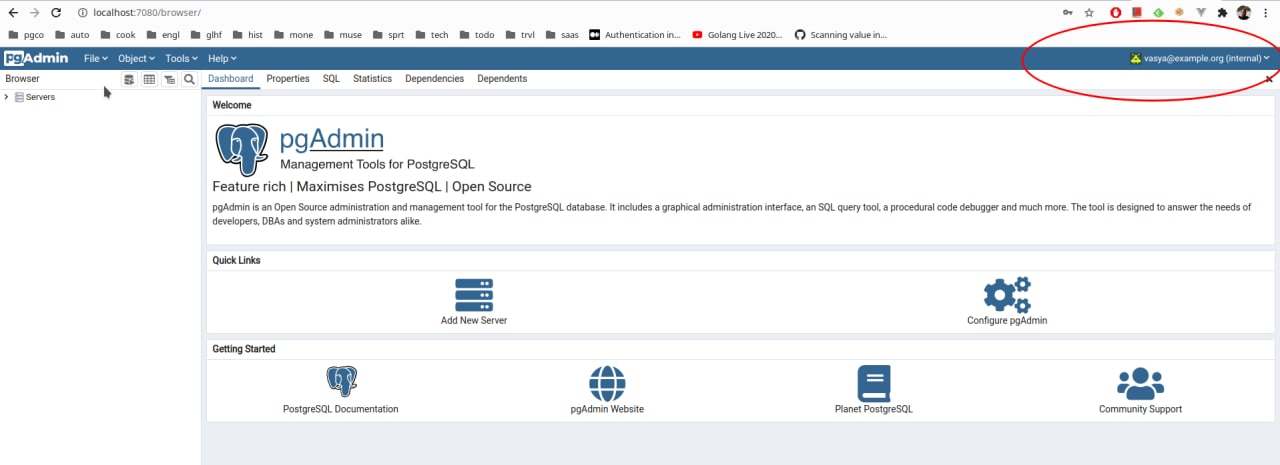Open the Query Tool icon in Browser panel

pos(129,79)
